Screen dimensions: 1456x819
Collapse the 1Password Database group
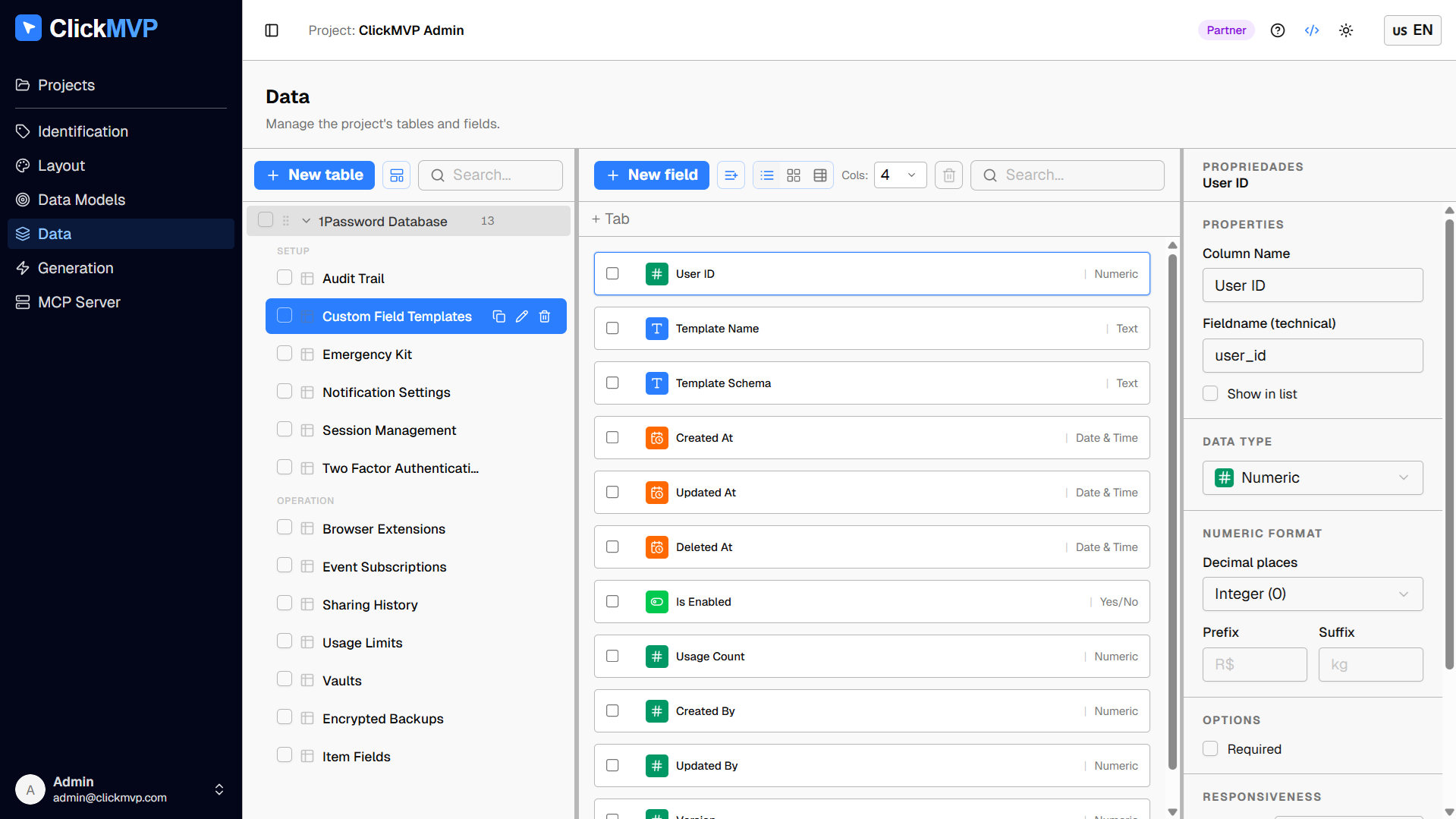click(x=307, y=221)
